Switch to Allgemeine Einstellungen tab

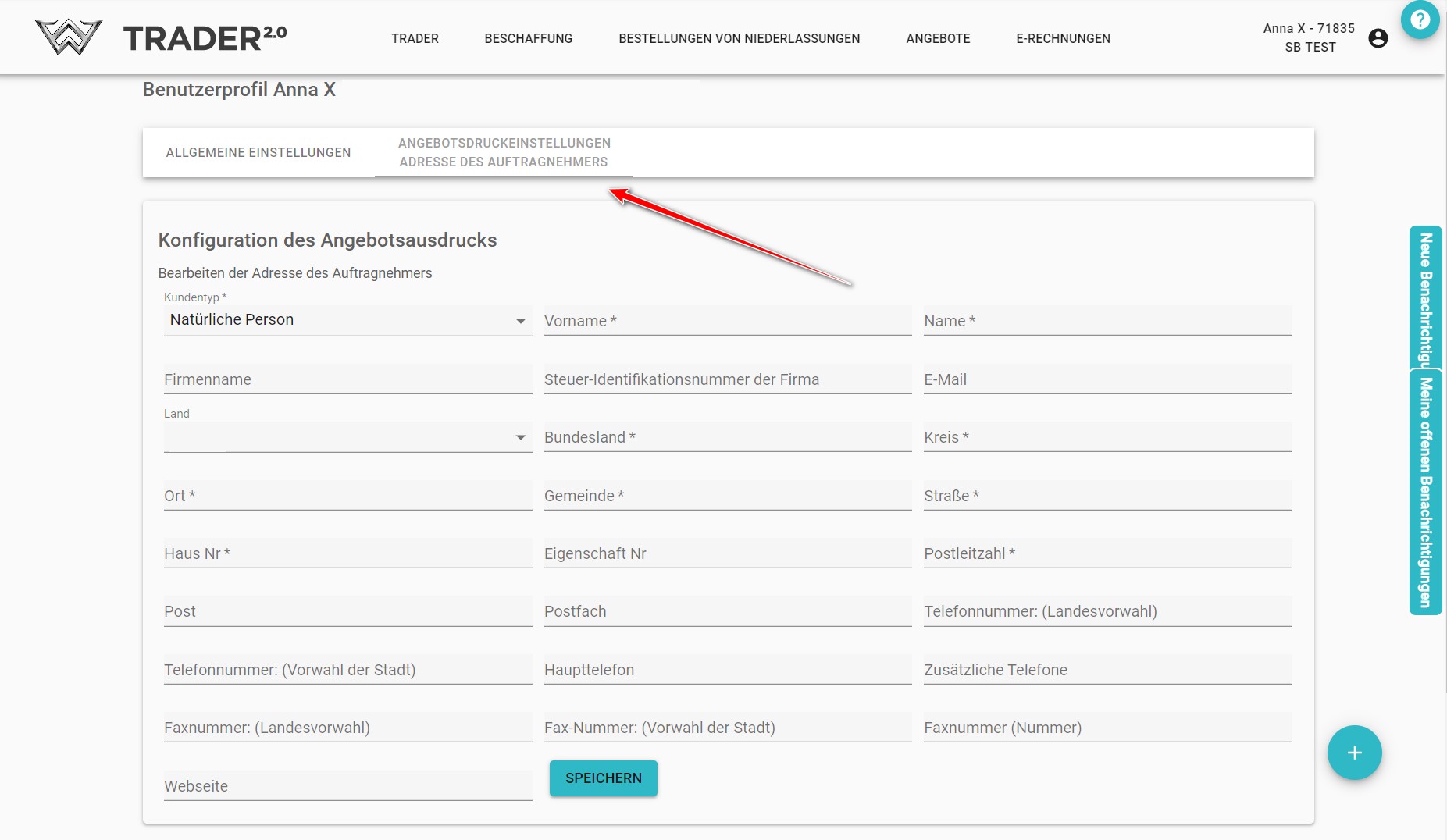(x=258, y=153)
